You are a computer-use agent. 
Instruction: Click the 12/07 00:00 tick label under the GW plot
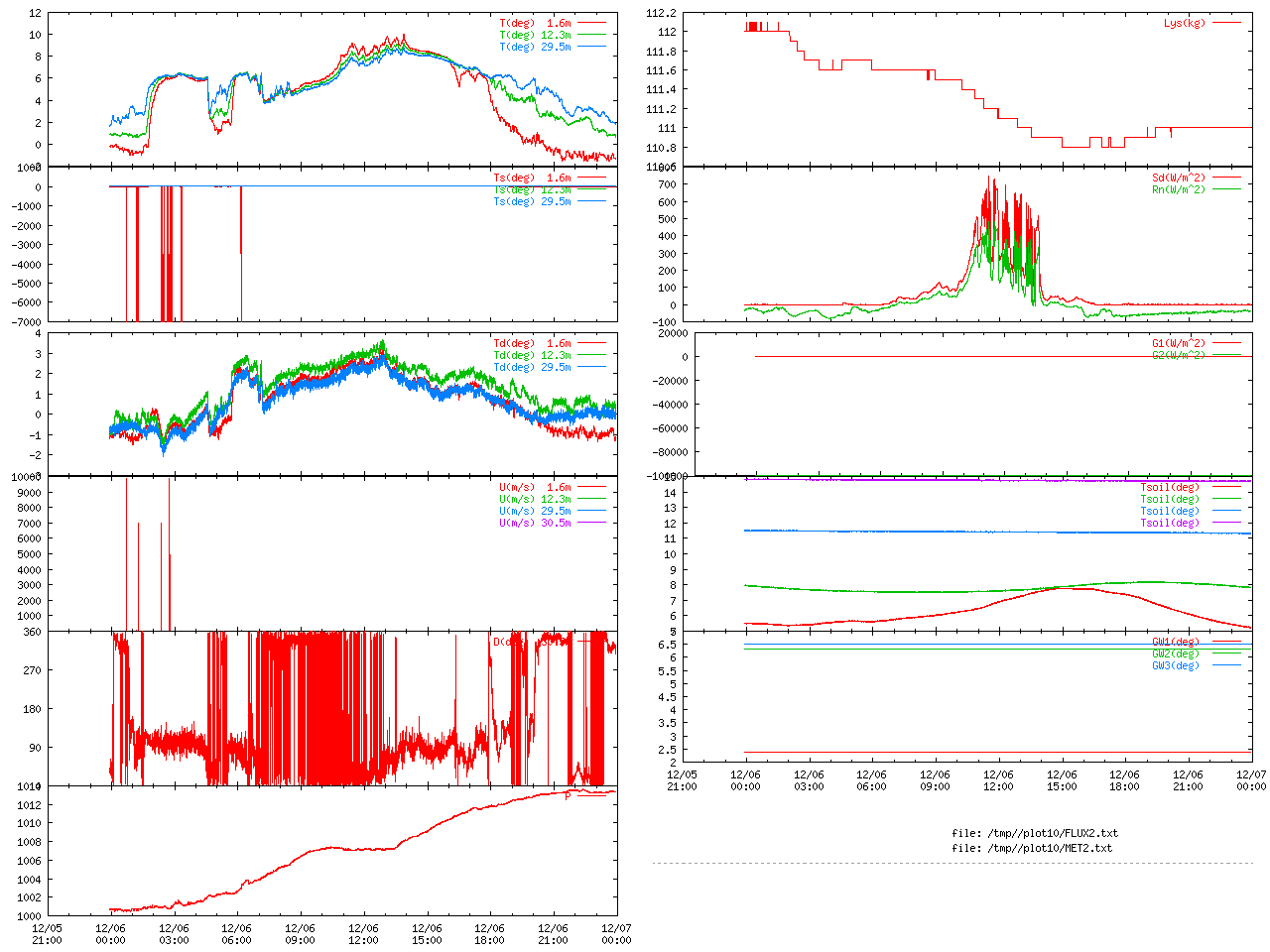[1251, 780]
